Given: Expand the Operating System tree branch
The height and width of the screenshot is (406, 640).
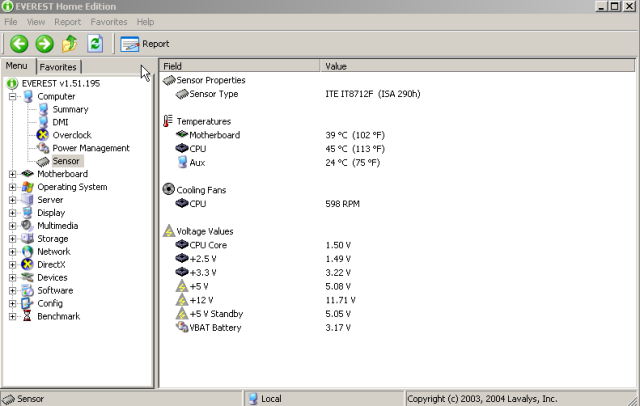Looking at the screenshot, I should coord(13,187).
